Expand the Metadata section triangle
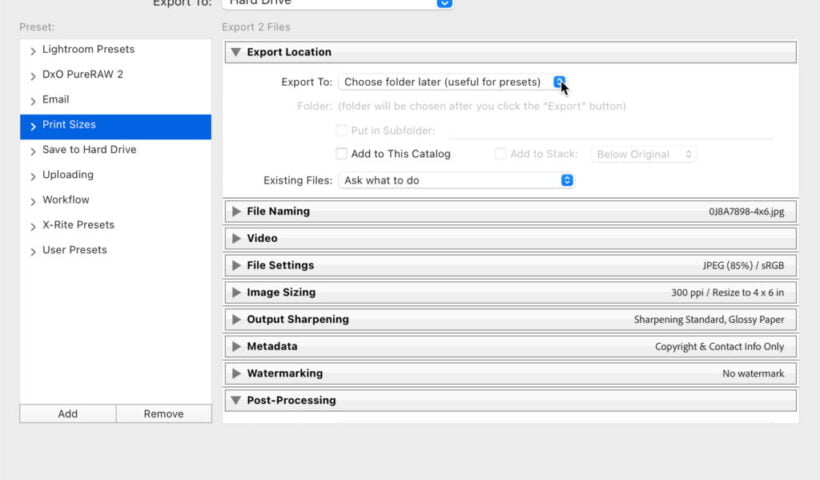This screenshot has width=820, height=480. [236, 346]
